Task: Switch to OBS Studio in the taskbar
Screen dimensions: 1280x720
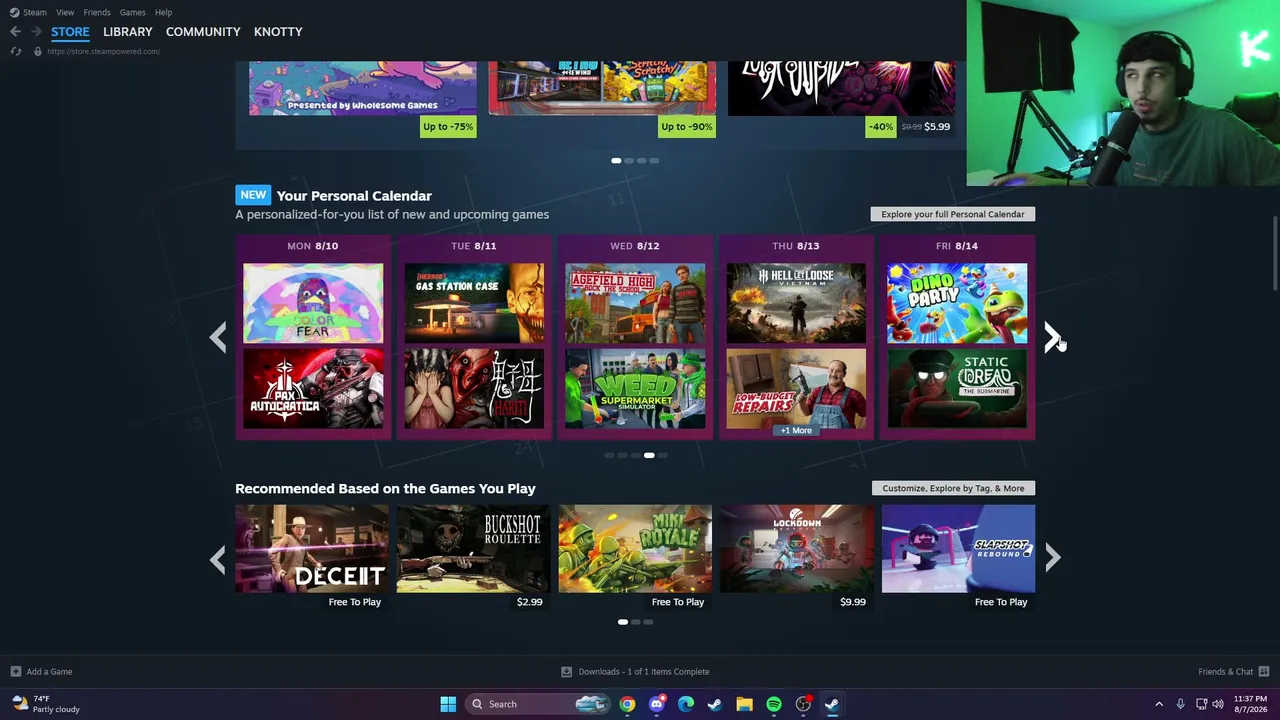Action: (x=803, y=704)
